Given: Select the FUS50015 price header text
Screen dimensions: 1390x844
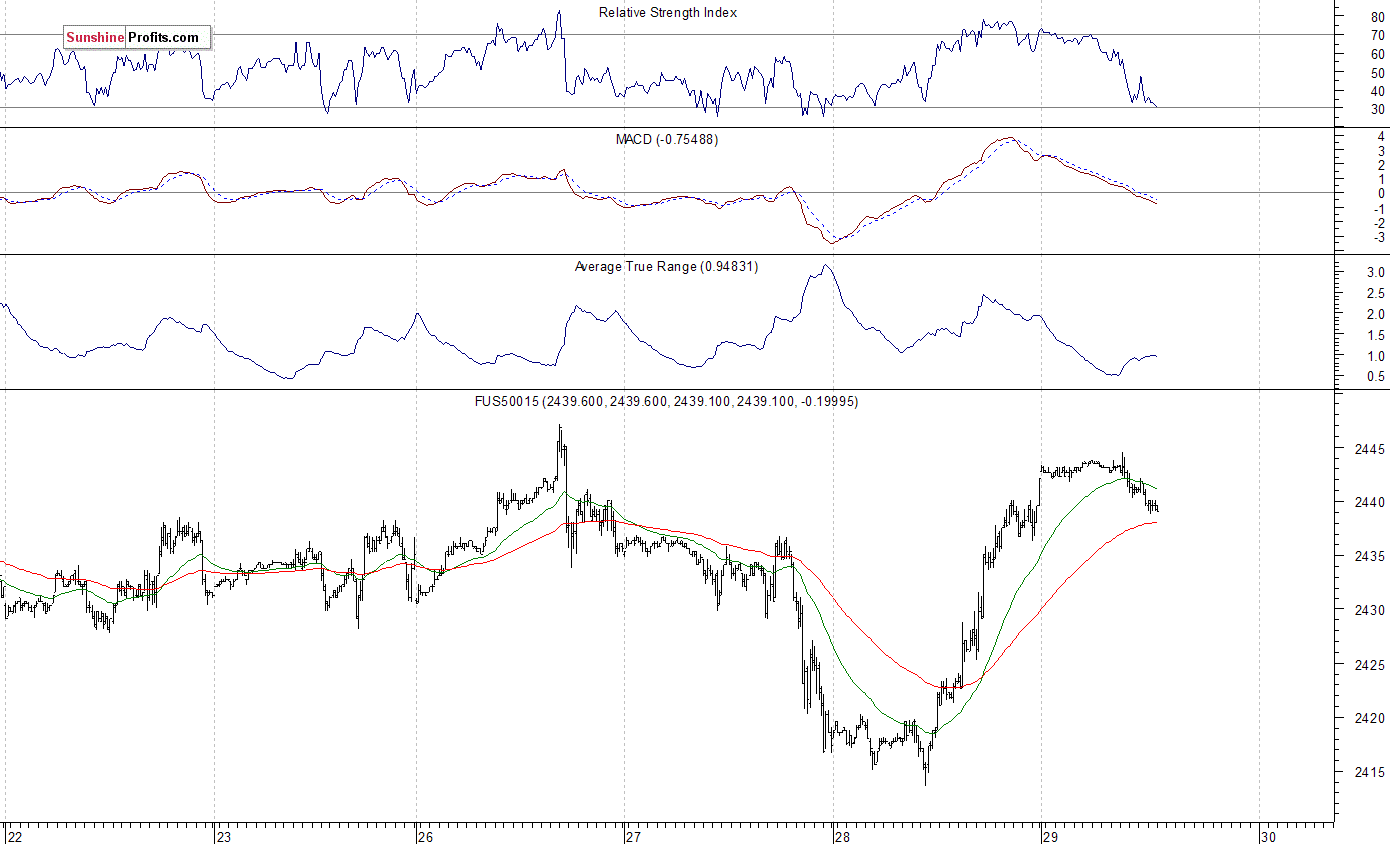Looking at the screenshot, I should pos(666,401).
